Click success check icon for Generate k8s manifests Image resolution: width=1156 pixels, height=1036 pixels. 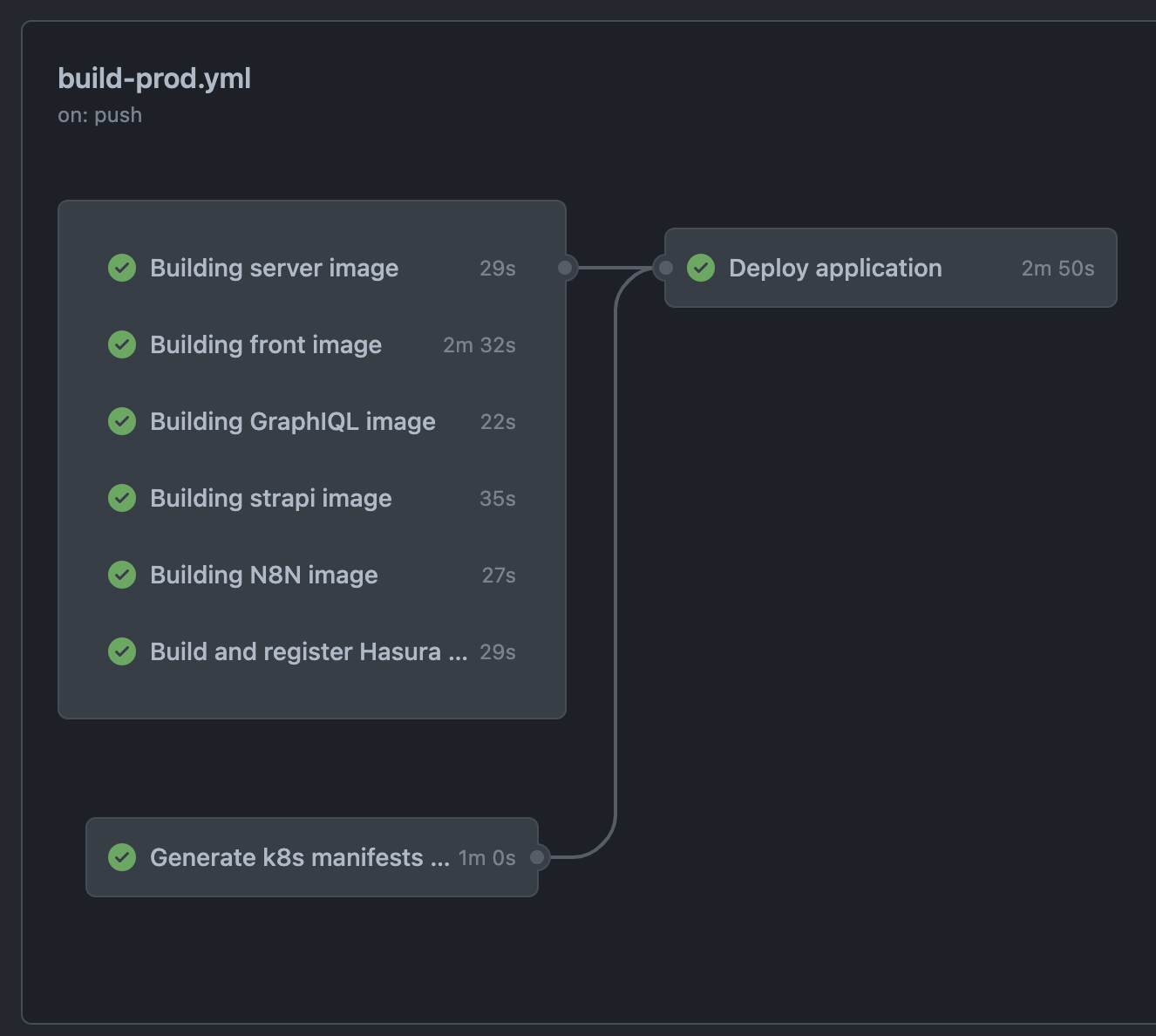122,857
